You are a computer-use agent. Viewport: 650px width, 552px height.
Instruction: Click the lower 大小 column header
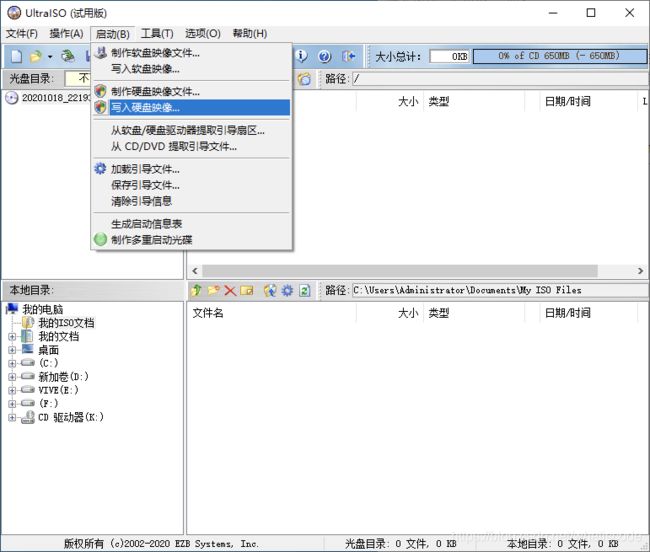coord(390,313)
